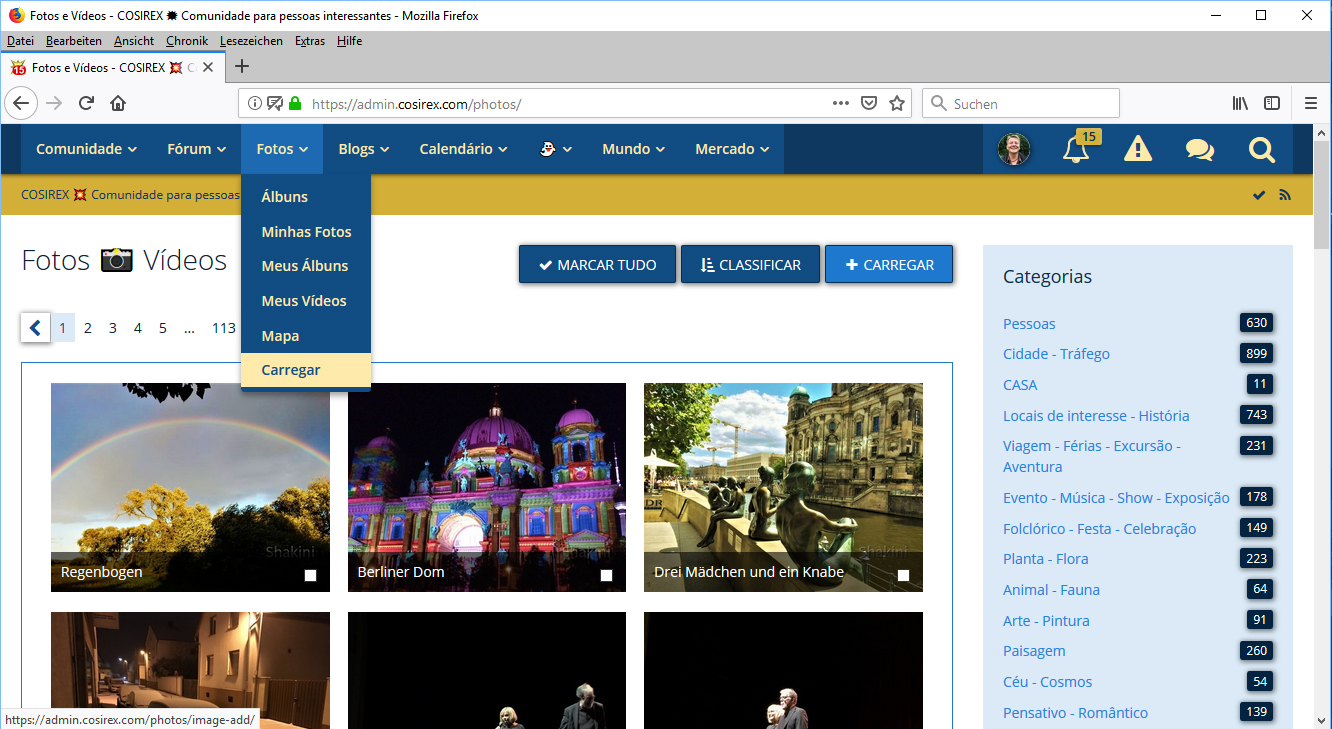Expand the Comunidade navigation dropdown
This screenshot has height=729, width=1332.
[x=86, y=149]
